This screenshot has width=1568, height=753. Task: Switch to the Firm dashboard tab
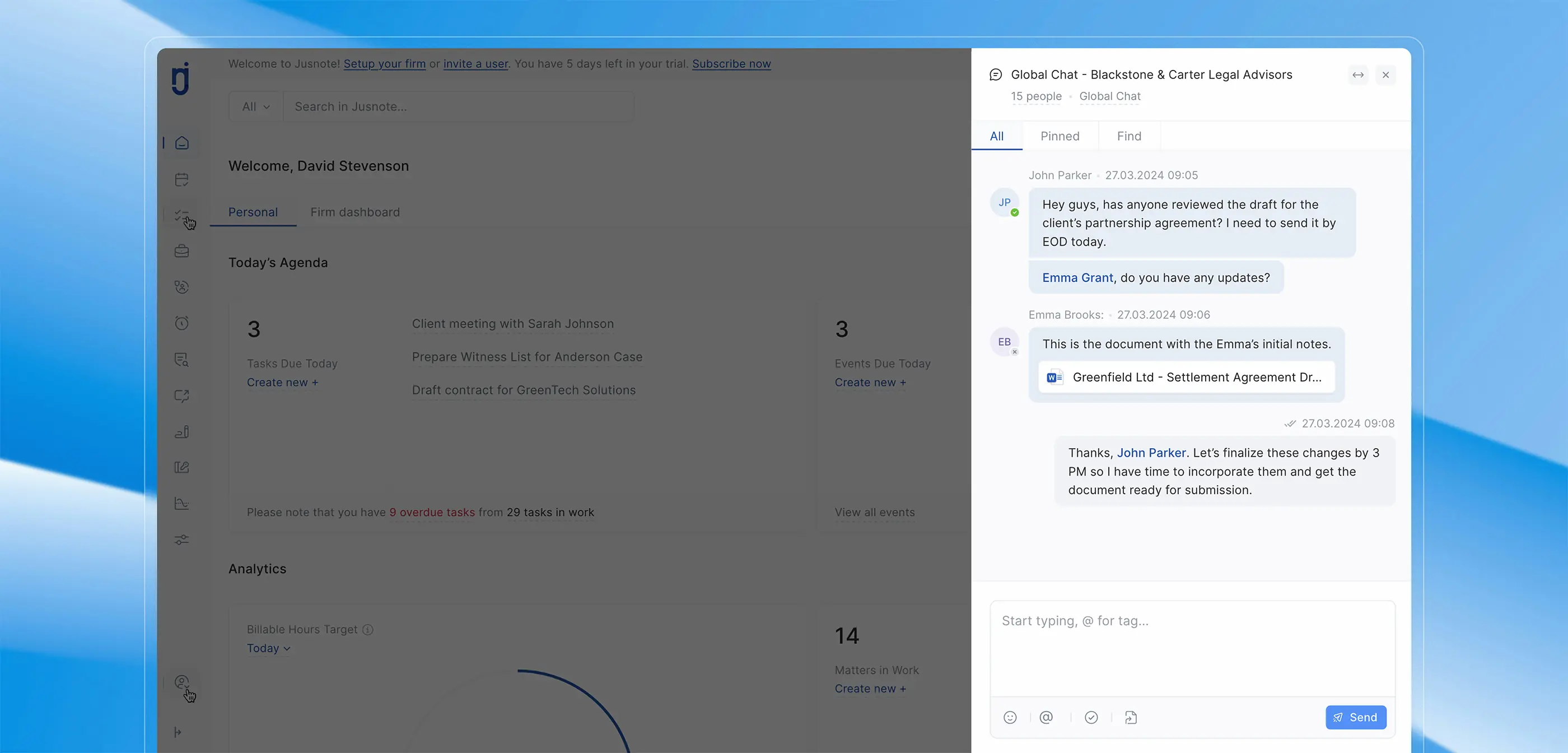(355, 212)
